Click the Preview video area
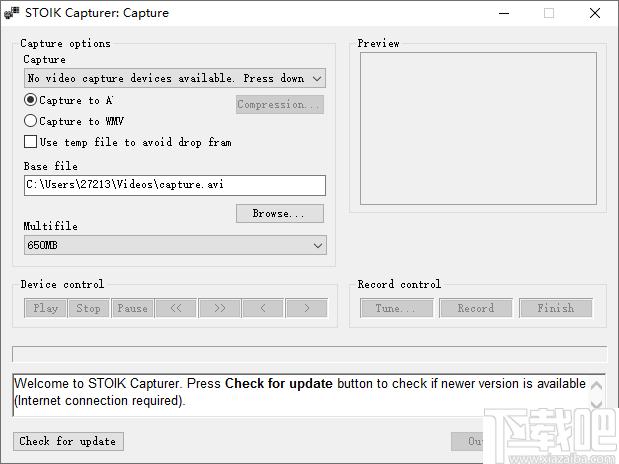The height and width of the screenshot is (464, 619). pyautogui.click(x=478, y=128)
